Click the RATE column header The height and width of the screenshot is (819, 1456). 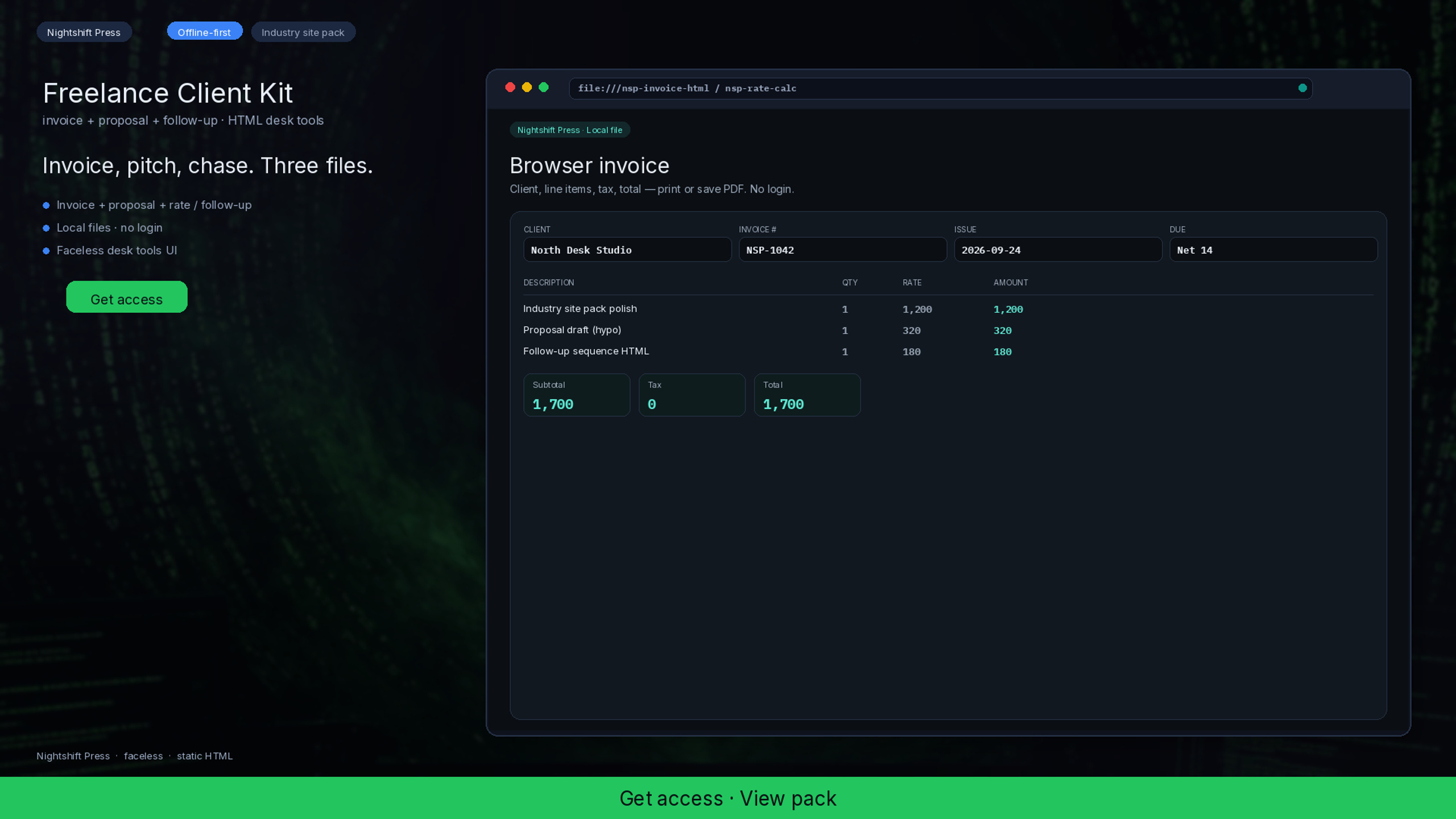pos(912,283)
